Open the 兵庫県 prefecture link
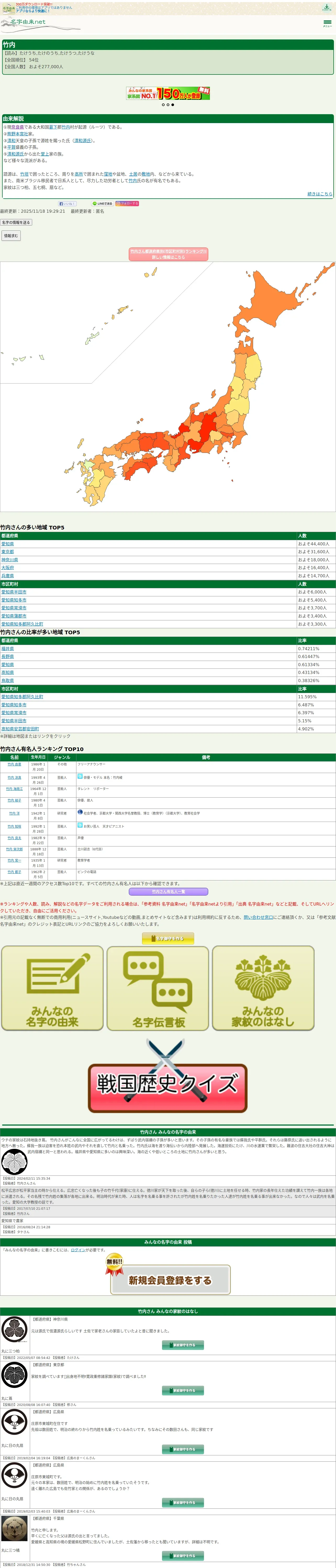This screenshot has height=1568, width=336. [7, 575]
